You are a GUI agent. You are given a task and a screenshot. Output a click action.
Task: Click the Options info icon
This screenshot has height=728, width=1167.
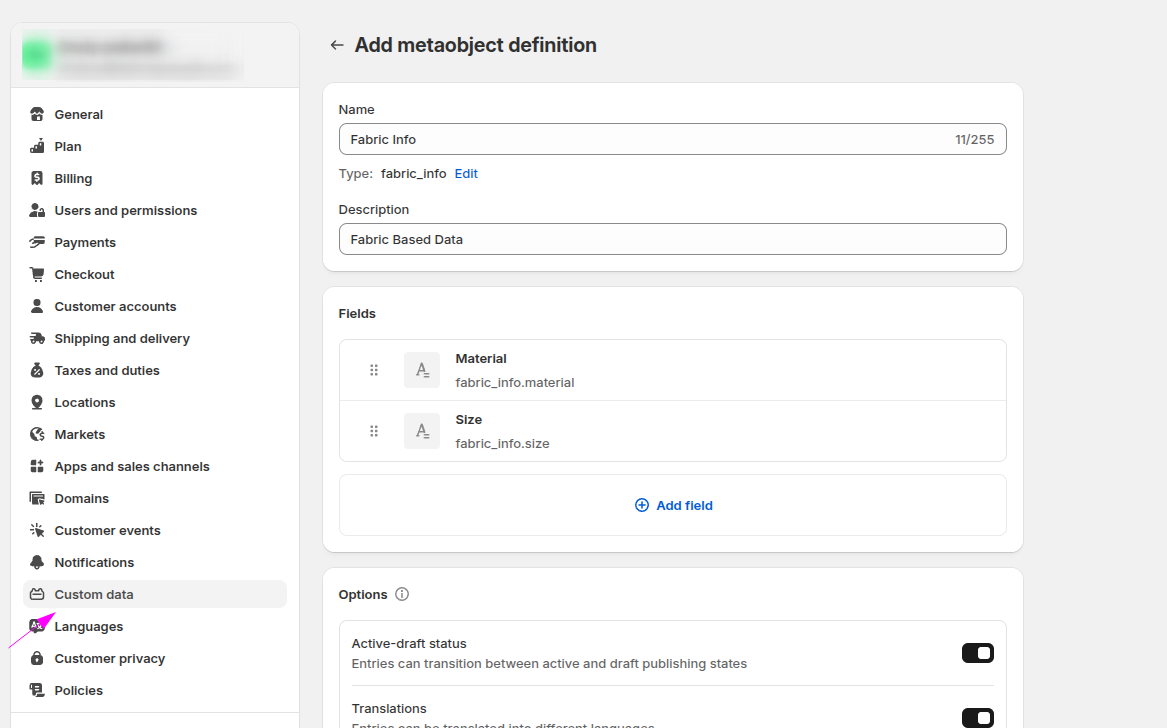402,594
